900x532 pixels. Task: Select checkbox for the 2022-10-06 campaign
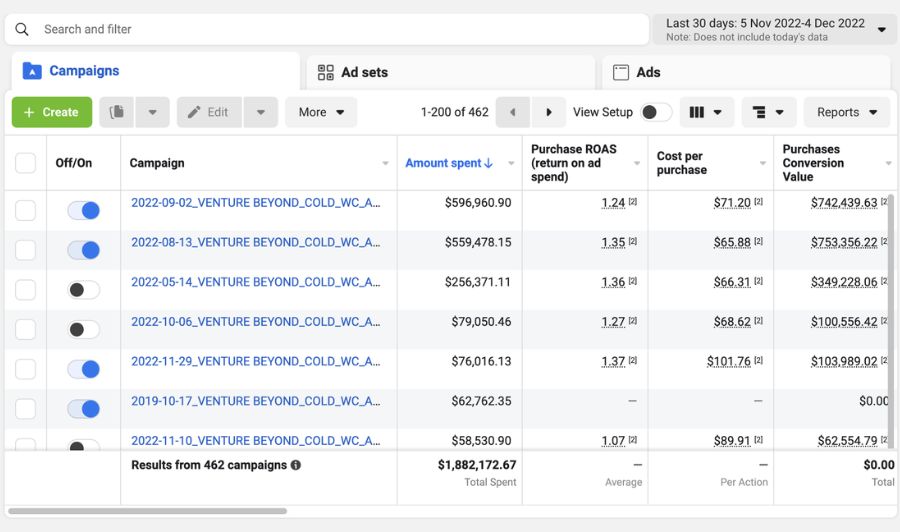25,329
